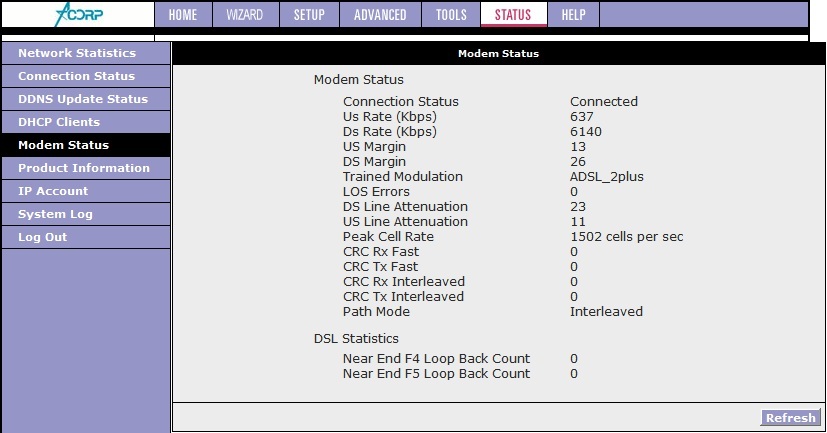This screenshot has height=433, width=827.
Task: Click the 'LOS Errors' label
Action: pos(377,191)
